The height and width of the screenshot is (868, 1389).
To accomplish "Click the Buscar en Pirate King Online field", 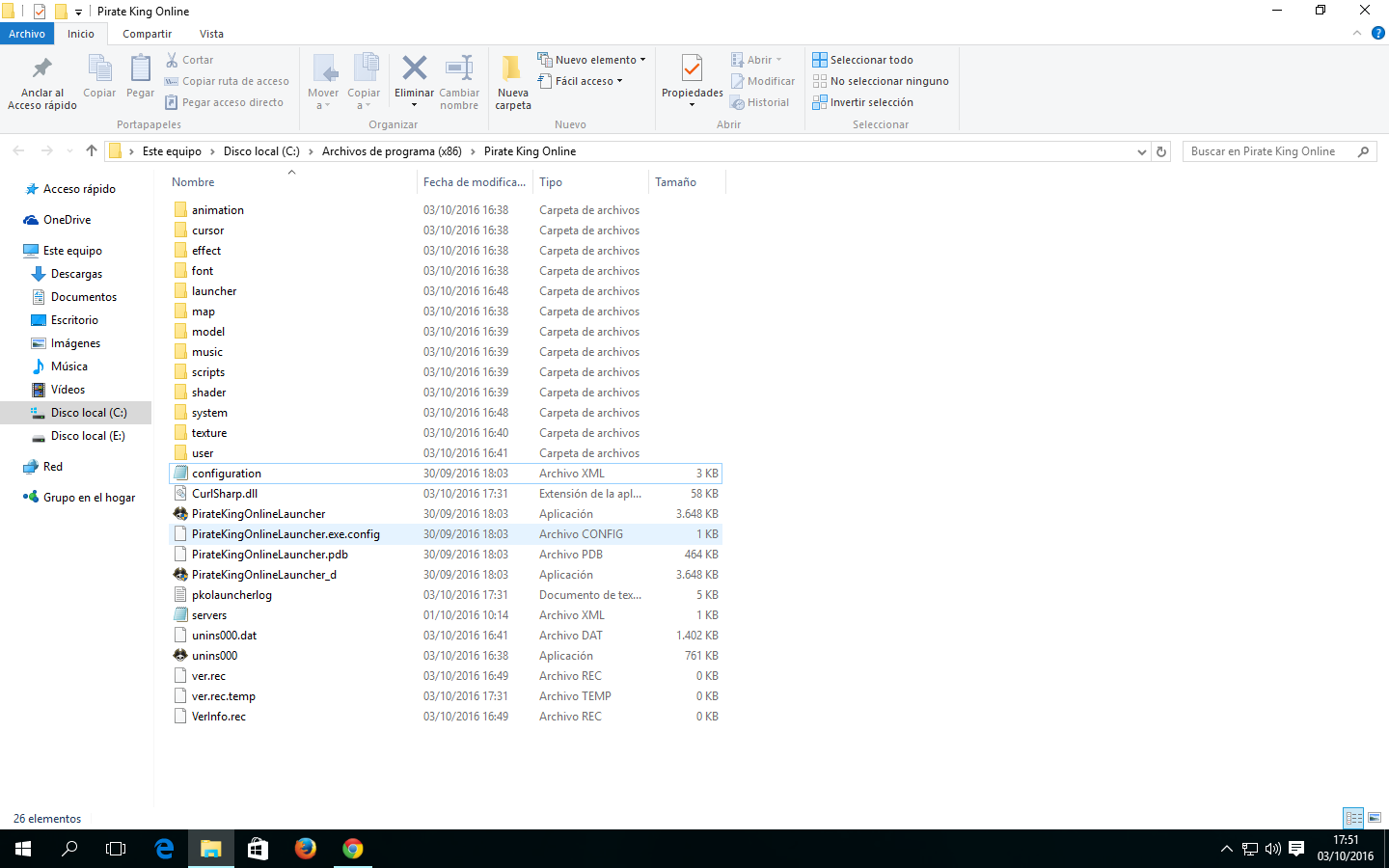I will click(1279, 151).
